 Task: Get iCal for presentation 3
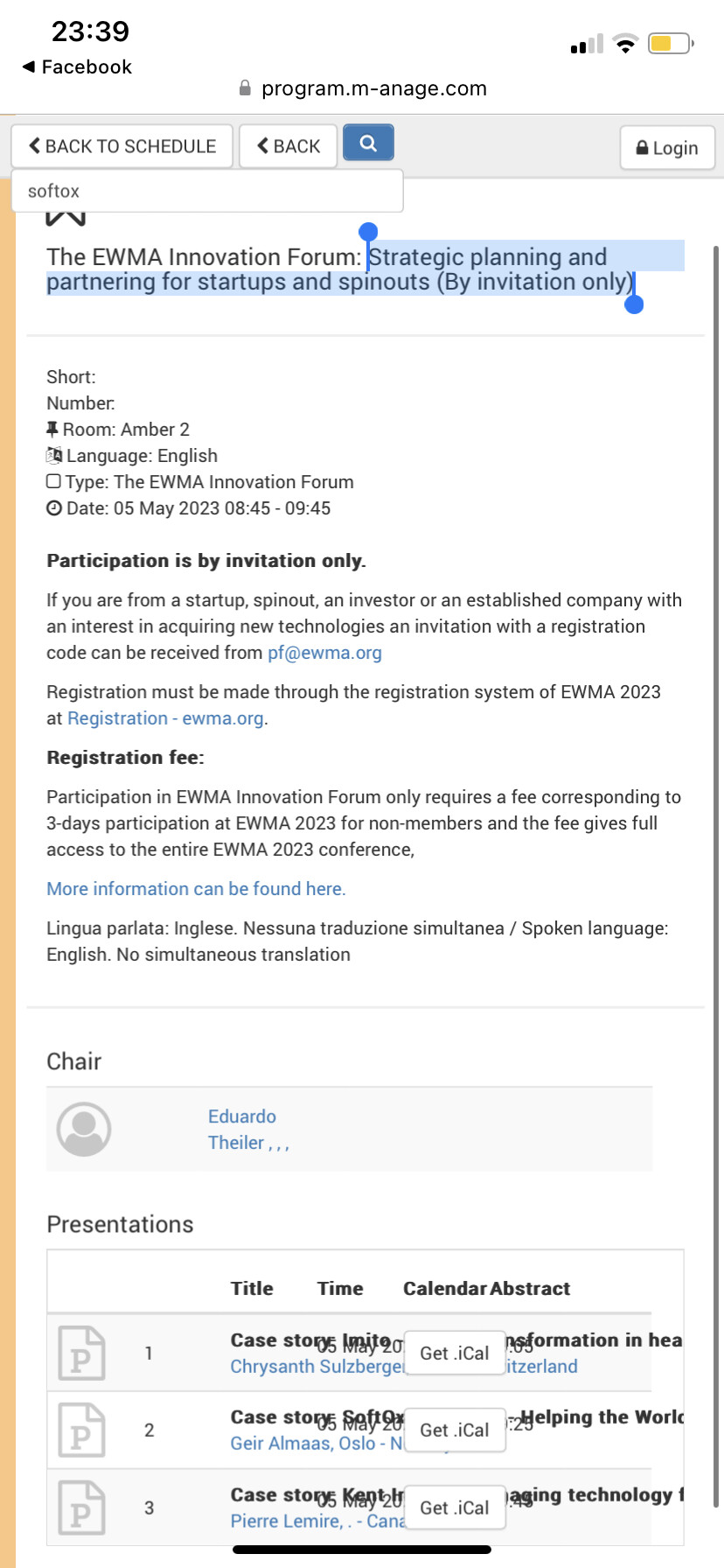coord(455,1508)
